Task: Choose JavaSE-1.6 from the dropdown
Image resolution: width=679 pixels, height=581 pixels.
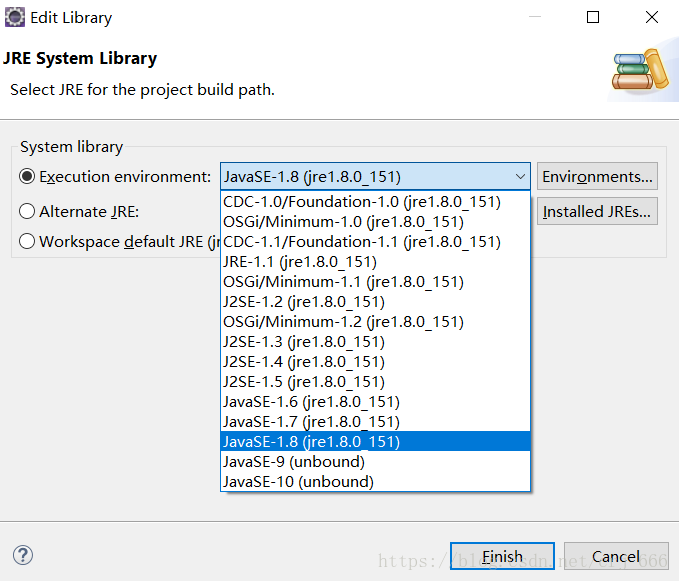Action: click(x=375, y=402)
